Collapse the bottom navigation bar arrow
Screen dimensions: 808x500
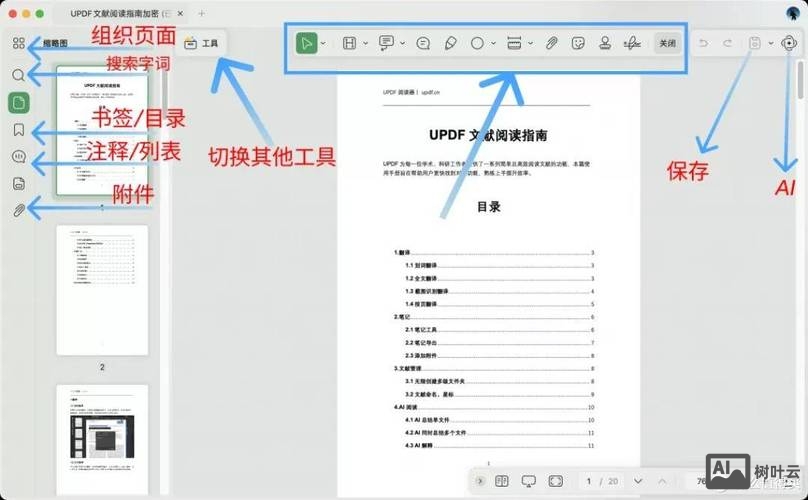click(480, 481)
